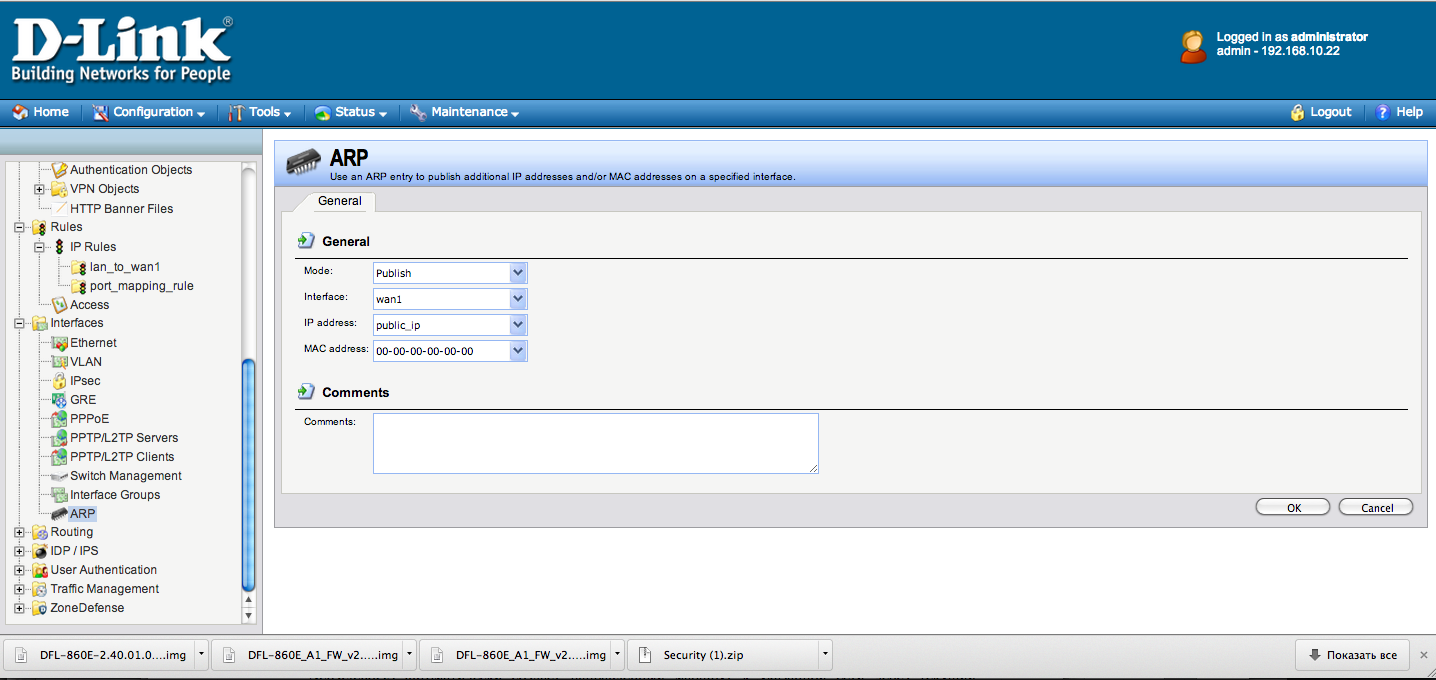The image size is (1436, 680).
Task: Click the GRE tunnel icon
Action: pyautogui.click(x=59, y=400)
